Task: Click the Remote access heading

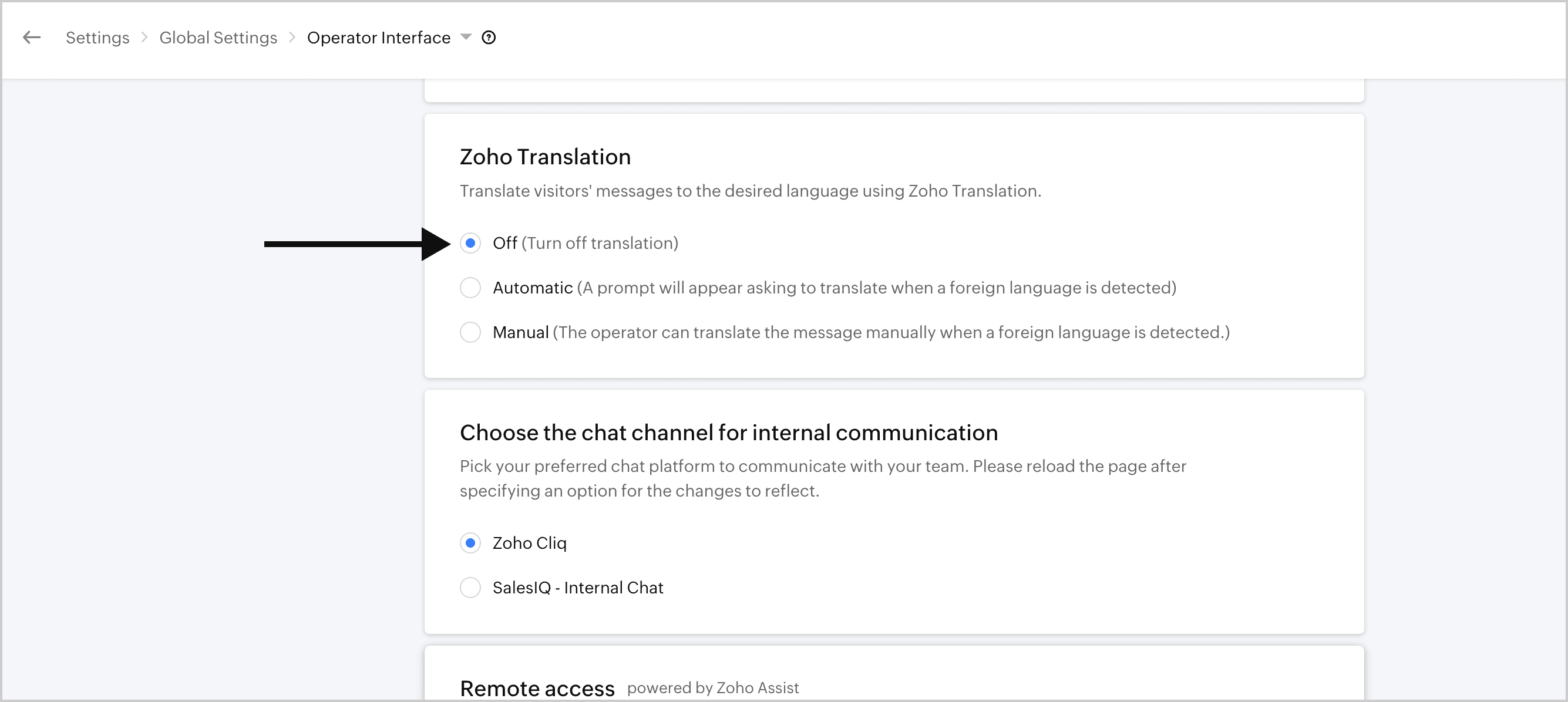Action: coord(537,688)
